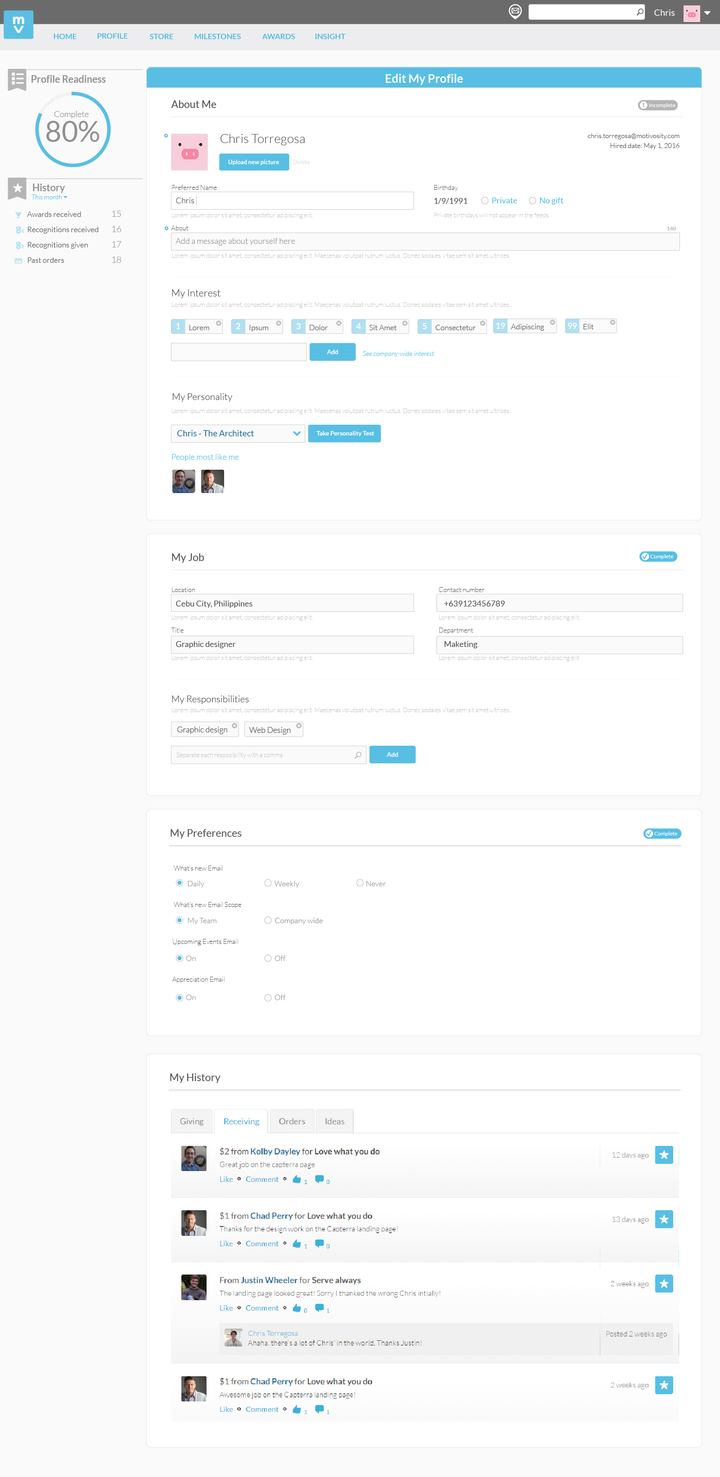Click the star icon on Kolby Dayley's recognition
This screenshot has width=720, height=1477.
tap(664, 1155)
